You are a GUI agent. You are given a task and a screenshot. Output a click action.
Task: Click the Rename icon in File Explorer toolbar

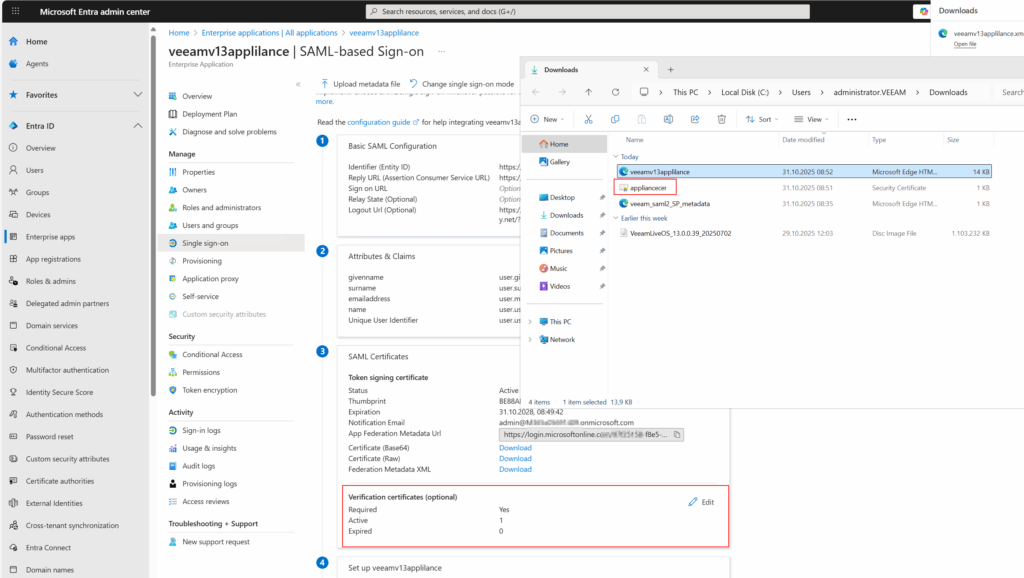pyautogui.click(x=668, y=119)
